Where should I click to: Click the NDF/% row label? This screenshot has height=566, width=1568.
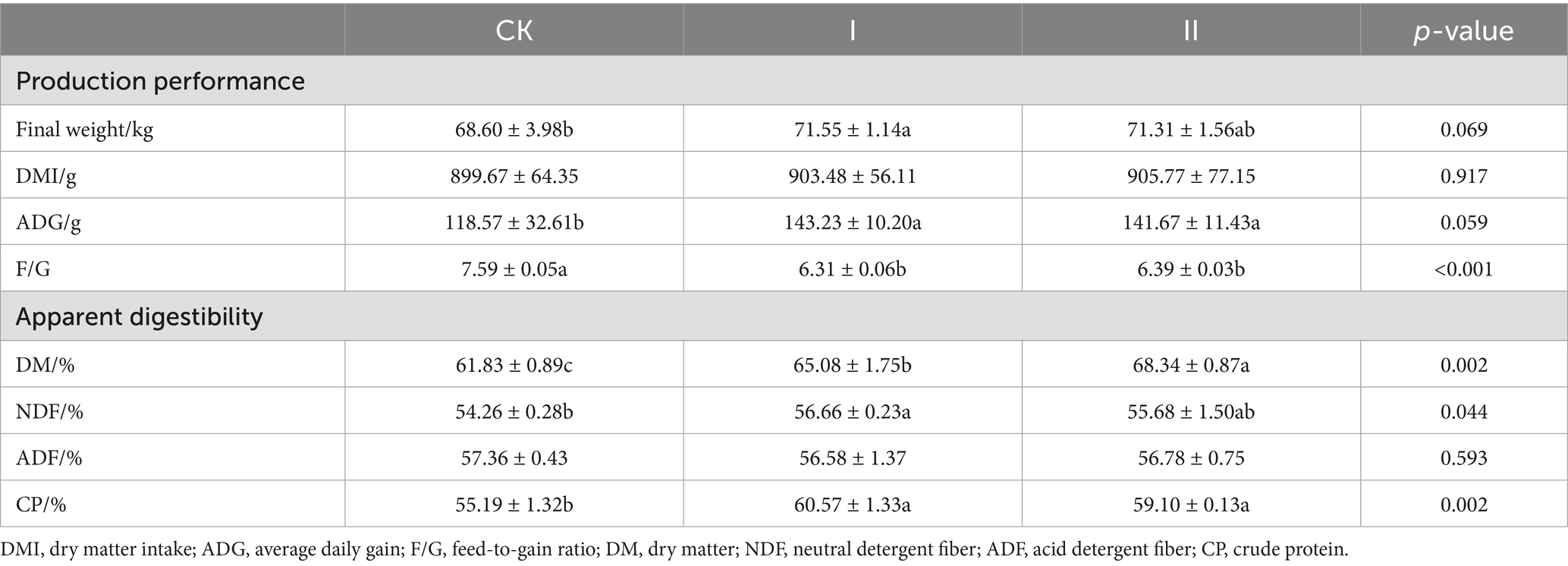[x=49, y=412]
